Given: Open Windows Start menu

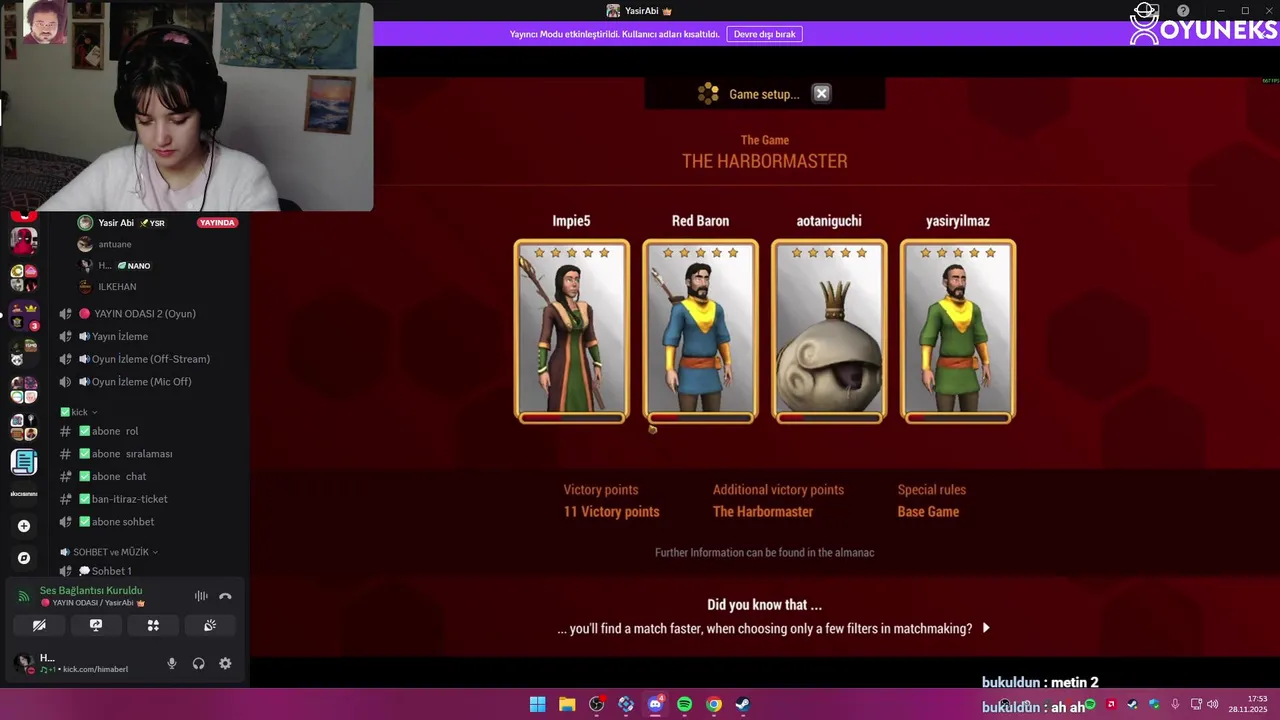Looking at the screenshot, I should [x=537, y=704].
